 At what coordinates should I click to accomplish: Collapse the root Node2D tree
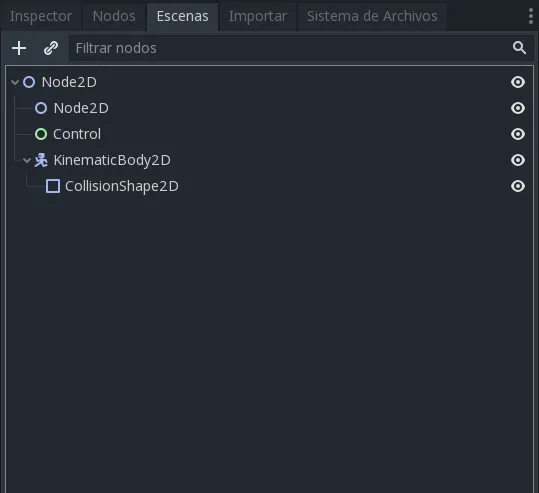tap(15, 82)
